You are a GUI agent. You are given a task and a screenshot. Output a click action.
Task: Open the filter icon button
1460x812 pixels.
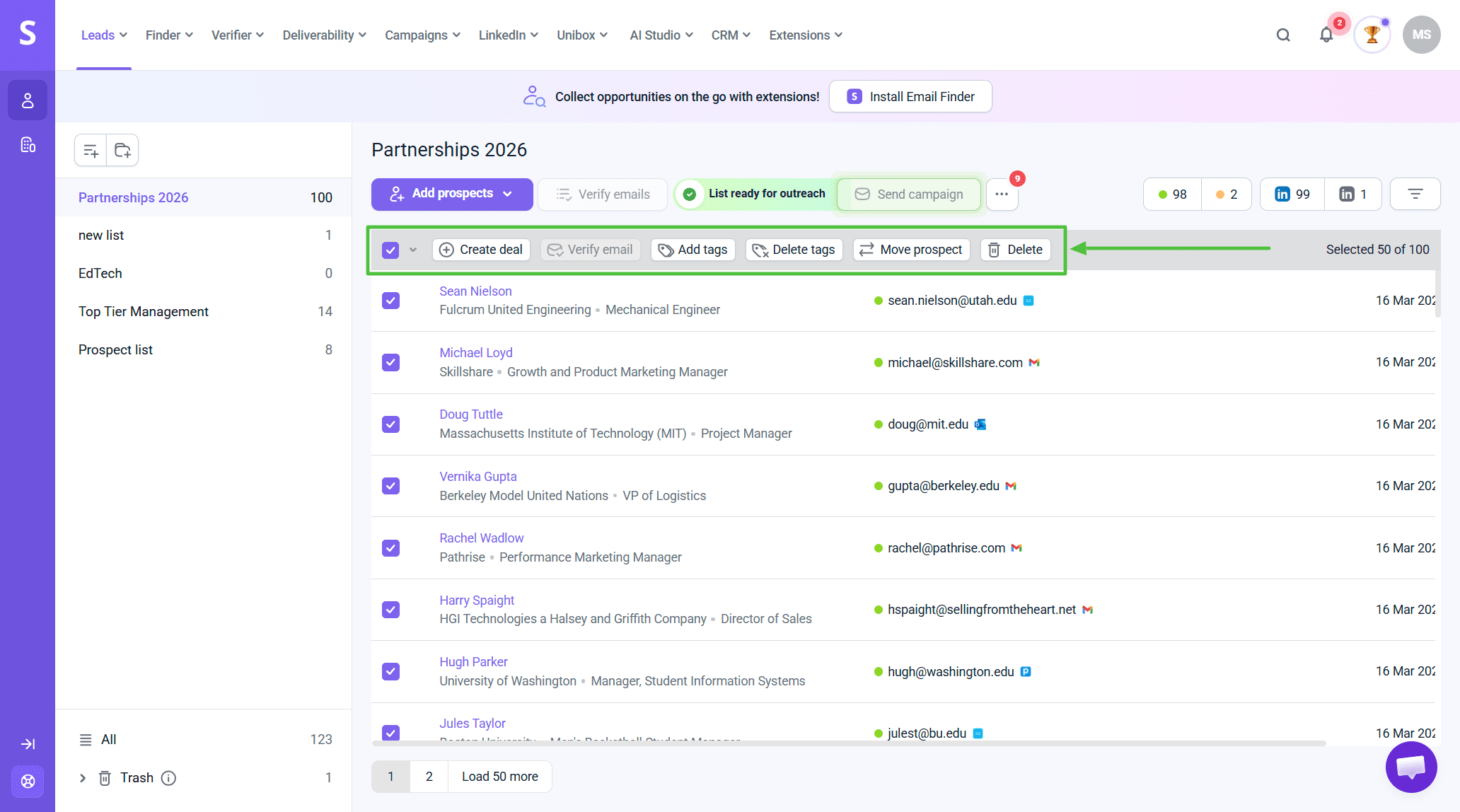(x=1415, y=194)
